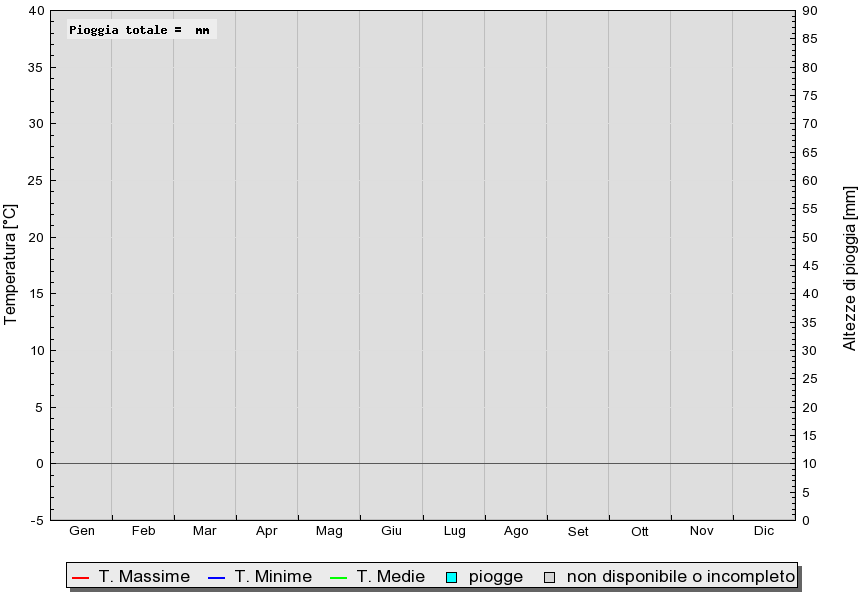Click the cyan piogge square icon
Image resolution: width=865 pixels, height=600 pixels.
pyautogui.click(x=451, y=577)
